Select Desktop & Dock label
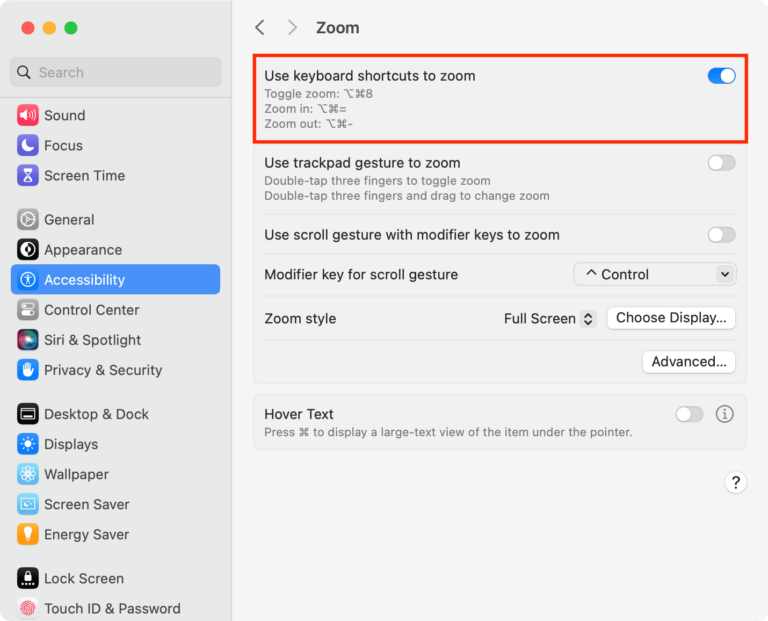Screen dimensions: 768x621 click(x=96, y=414)
